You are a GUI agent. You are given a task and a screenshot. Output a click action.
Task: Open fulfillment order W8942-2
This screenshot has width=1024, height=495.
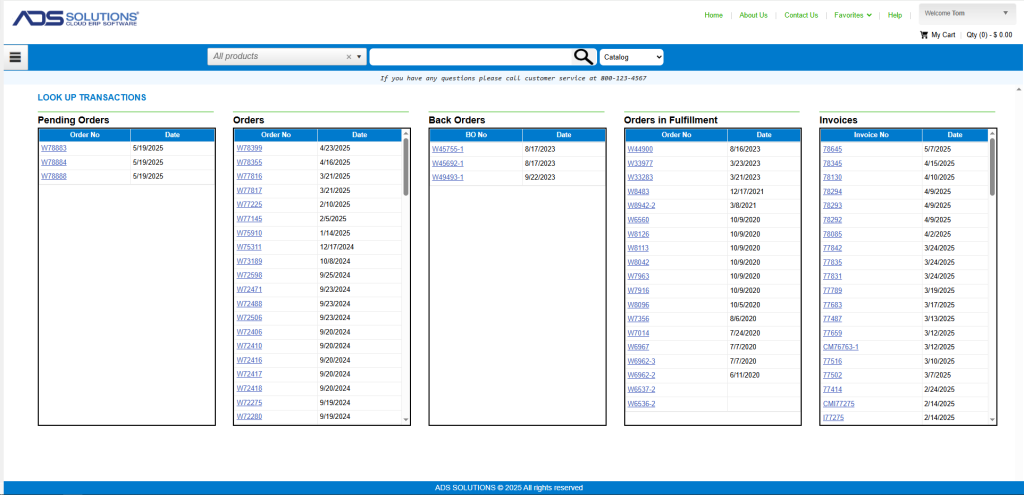pyautogui.click(x=641, y=206)
